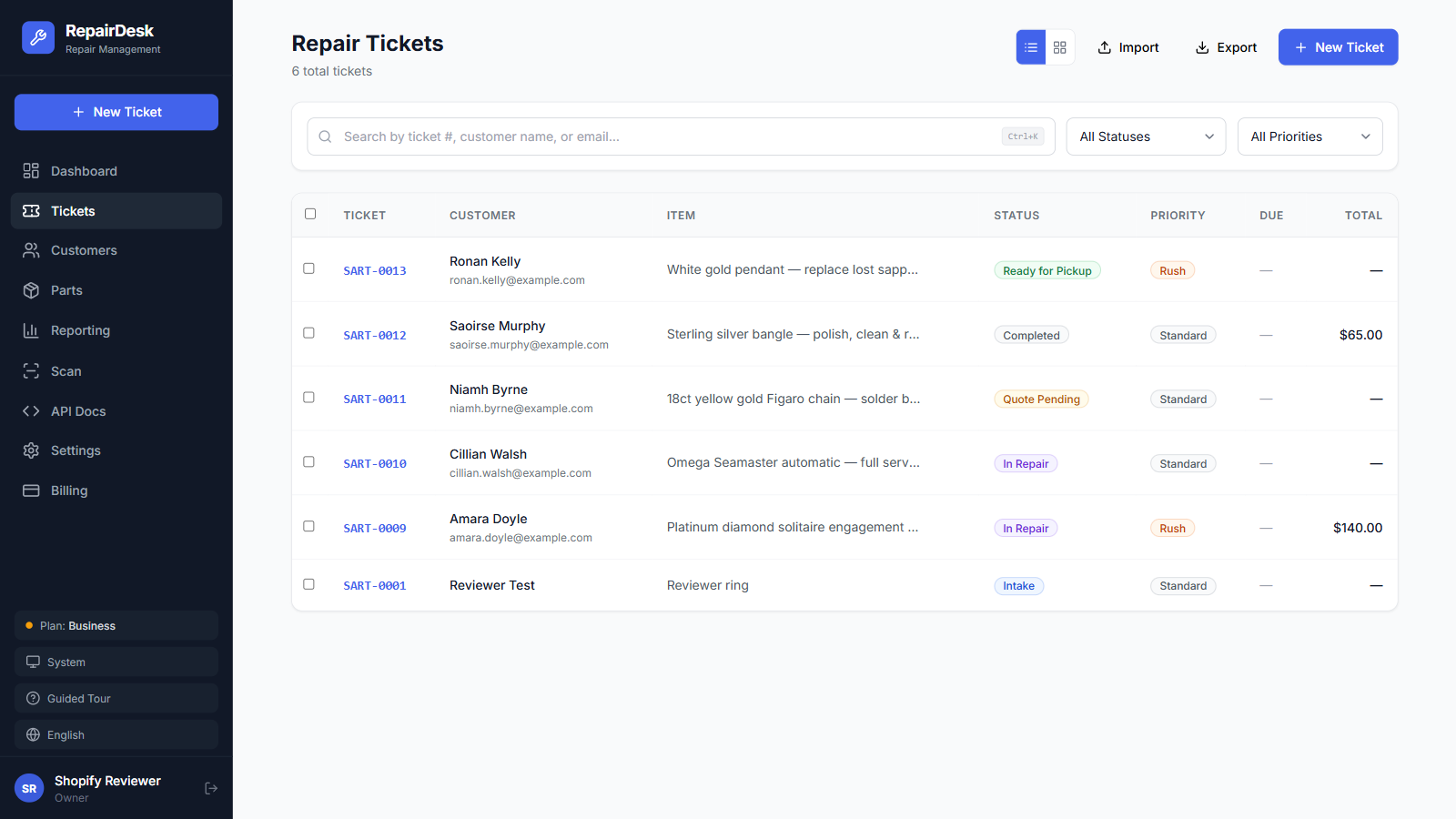Click the globe icon next to English
1456x819 pixels.
coord(33,735)
